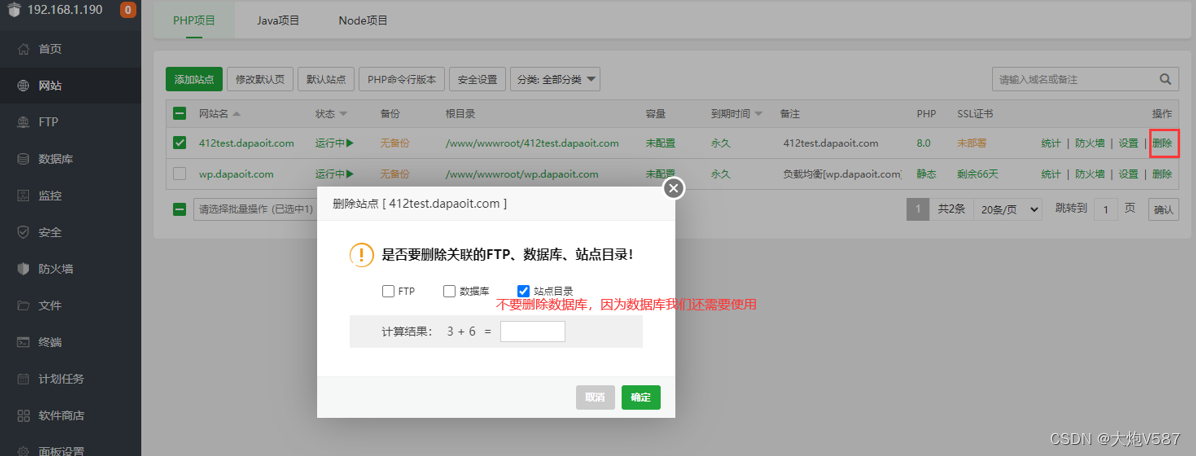
Task: Click the play icon next to wp.dapaoit.com 运行中
Action: [349, 174]
